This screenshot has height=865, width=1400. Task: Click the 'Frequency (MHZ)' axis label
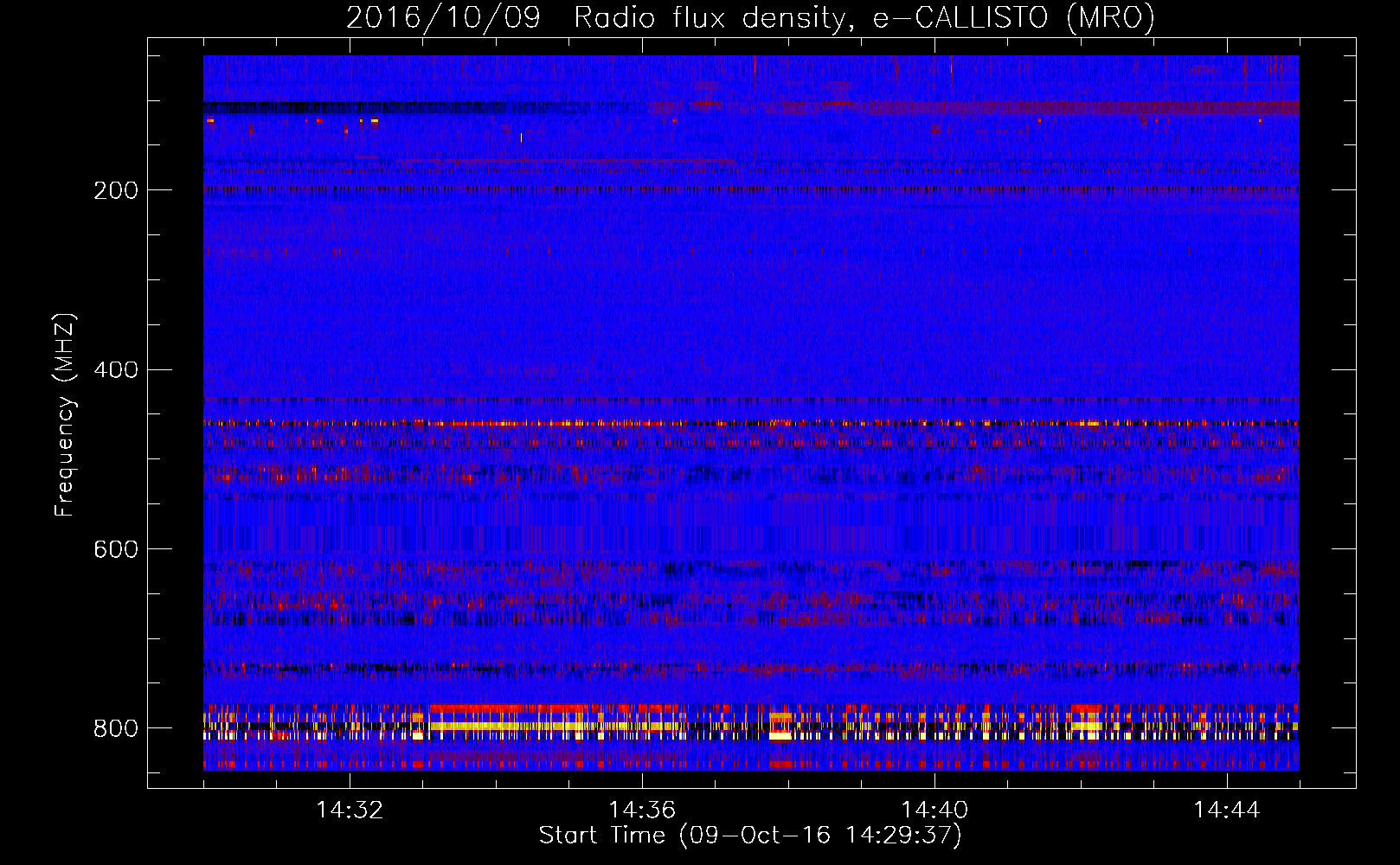[65, 414]
